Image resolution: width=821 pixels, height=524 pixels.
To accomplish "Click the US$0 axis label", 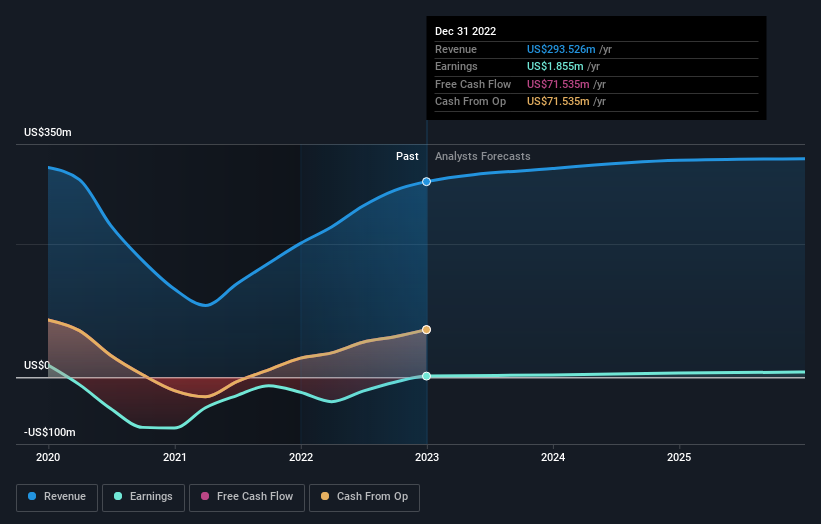I will point(37,365).
